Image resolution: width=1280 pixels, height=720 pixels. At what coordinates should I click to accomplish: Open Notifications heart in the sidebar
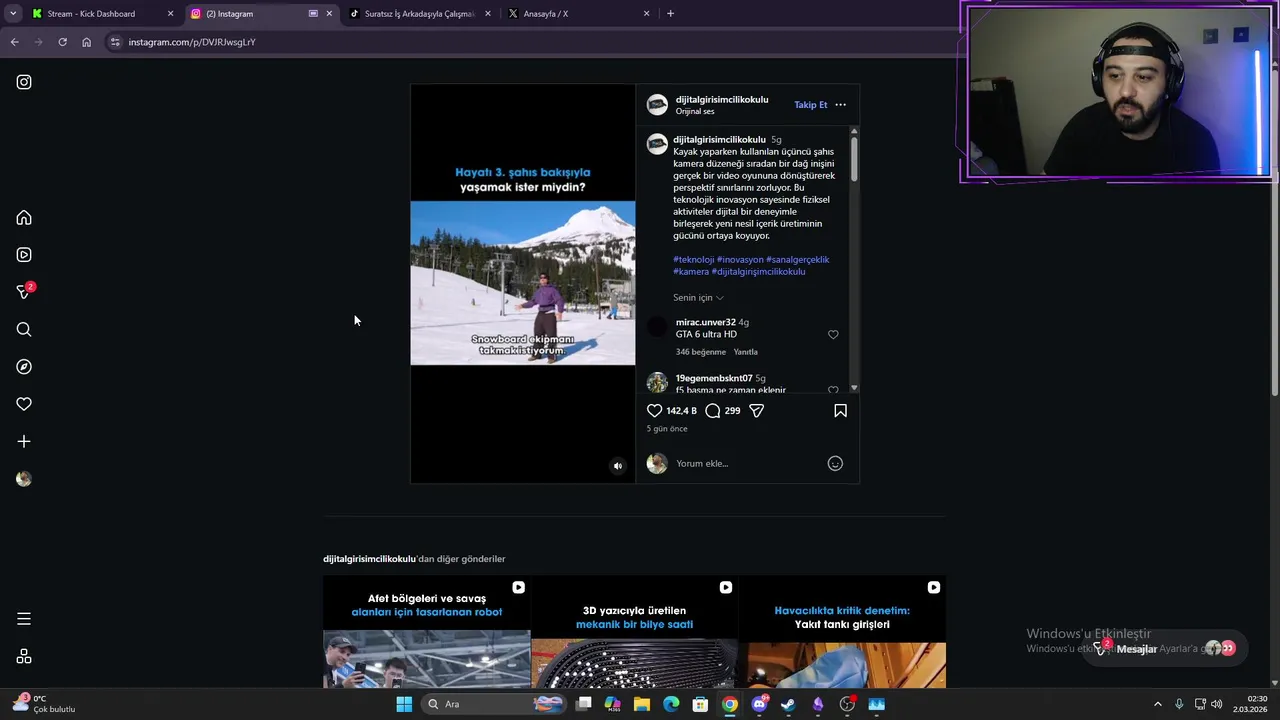pyautogui.click(x=24, y=404)
